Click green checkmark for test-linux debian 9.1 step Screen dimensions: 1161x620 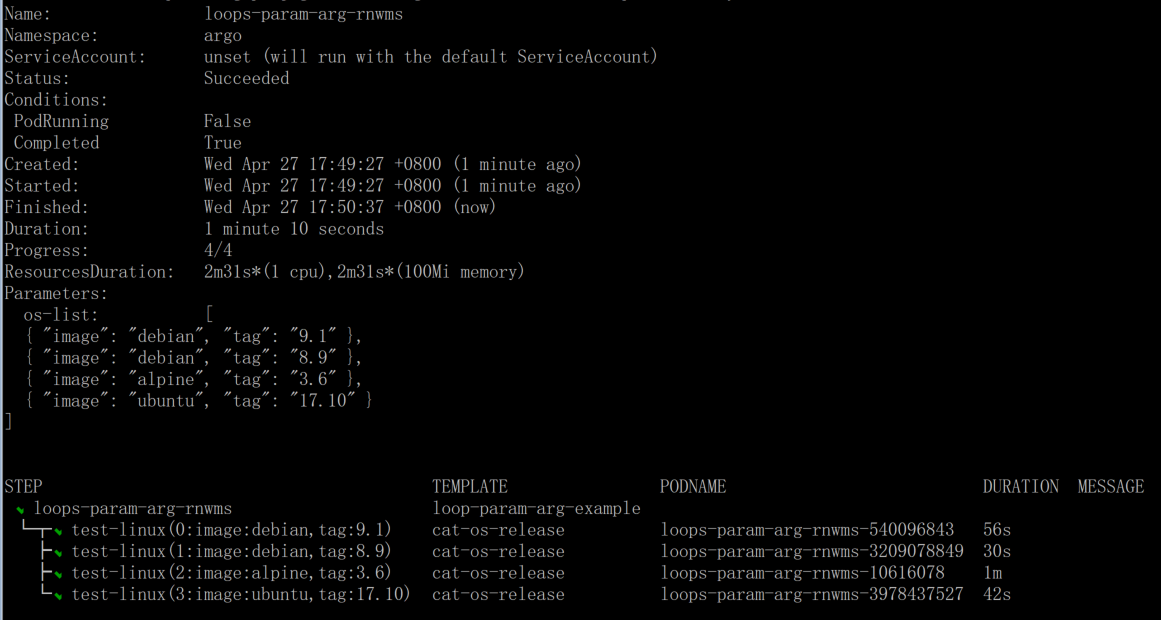pyautogui.click(x=57, y=532)
